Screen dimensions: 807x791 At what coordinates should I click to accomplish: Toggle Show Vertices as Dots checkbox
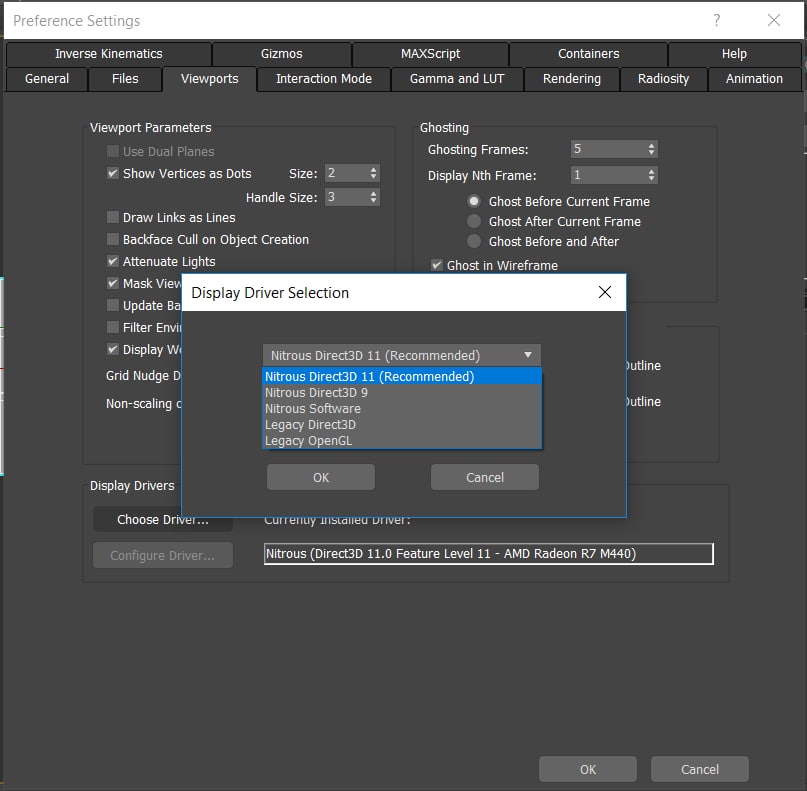113,173
